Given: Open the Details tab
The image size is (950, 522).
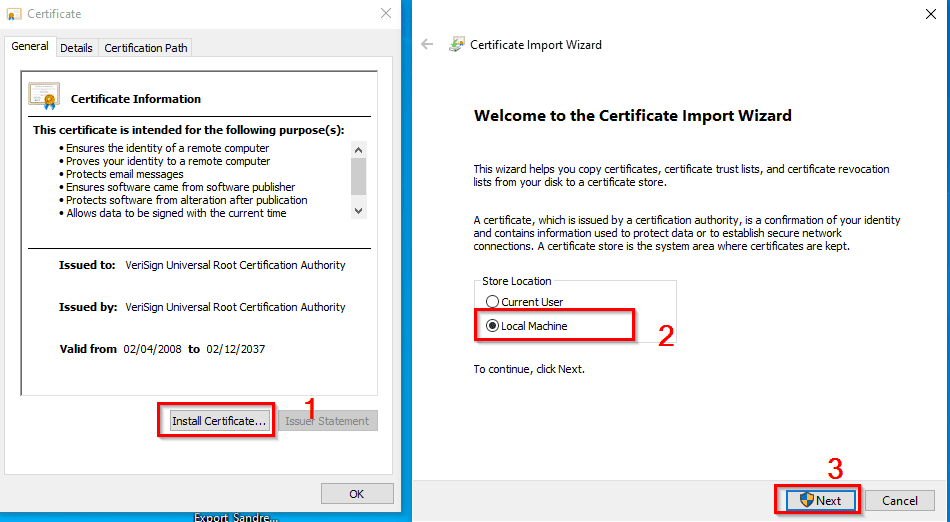Looking at the screenshot, I should tap(76, 47).
